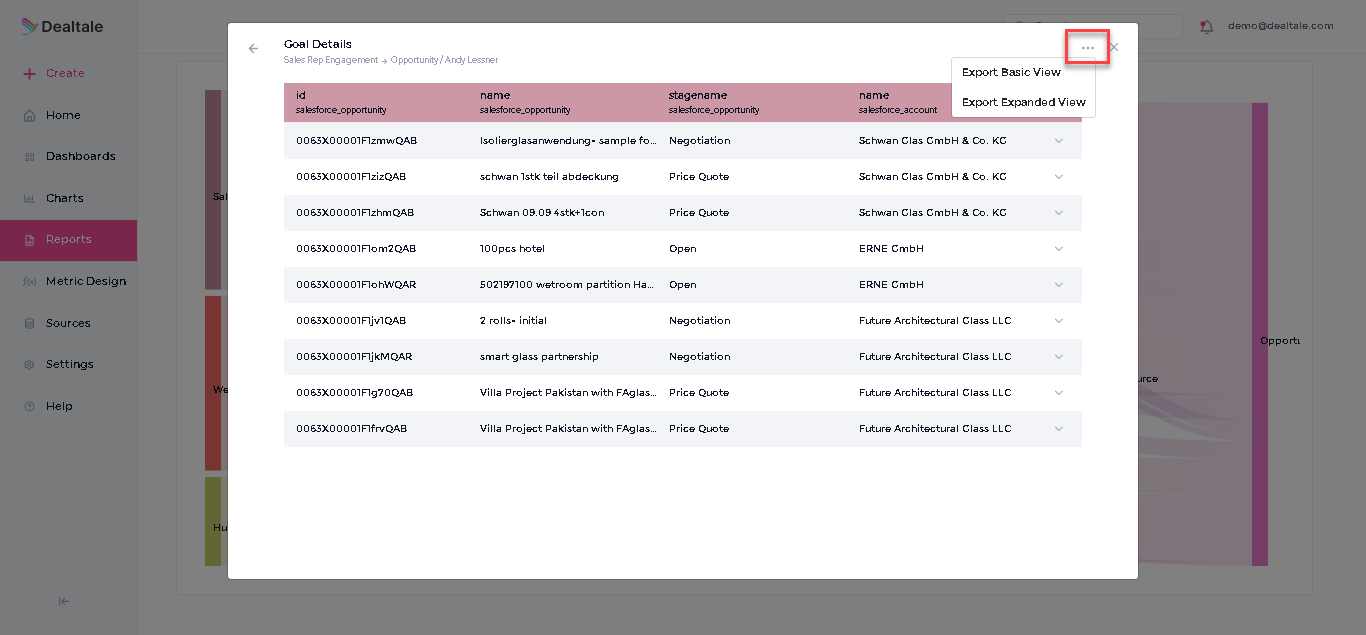Expand row 0063X00001F1om2QAB
This screenshot has height=635, width=1366.
coord(1059,249)
